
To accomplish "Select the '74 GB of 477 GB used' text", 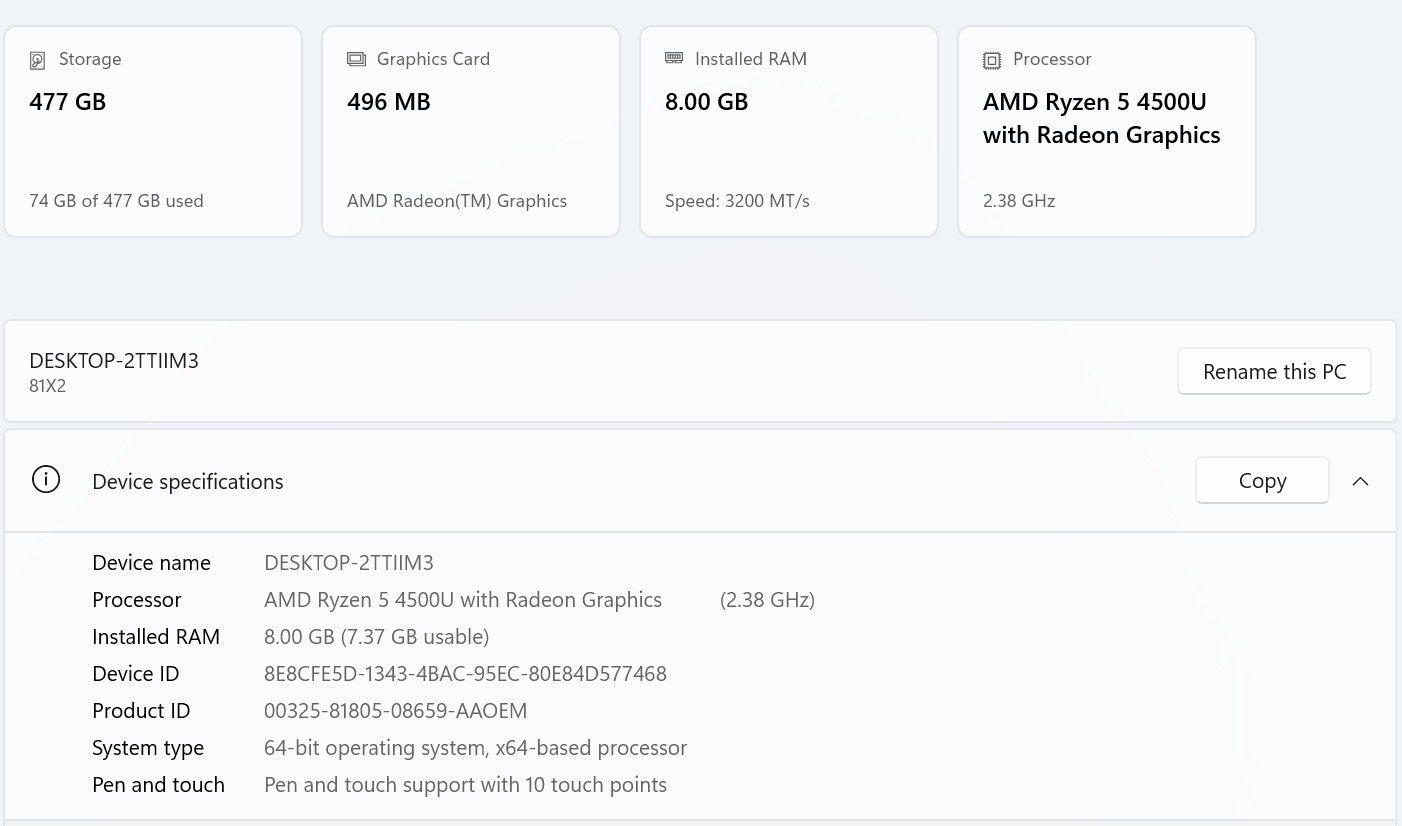I will pos(116,201).
